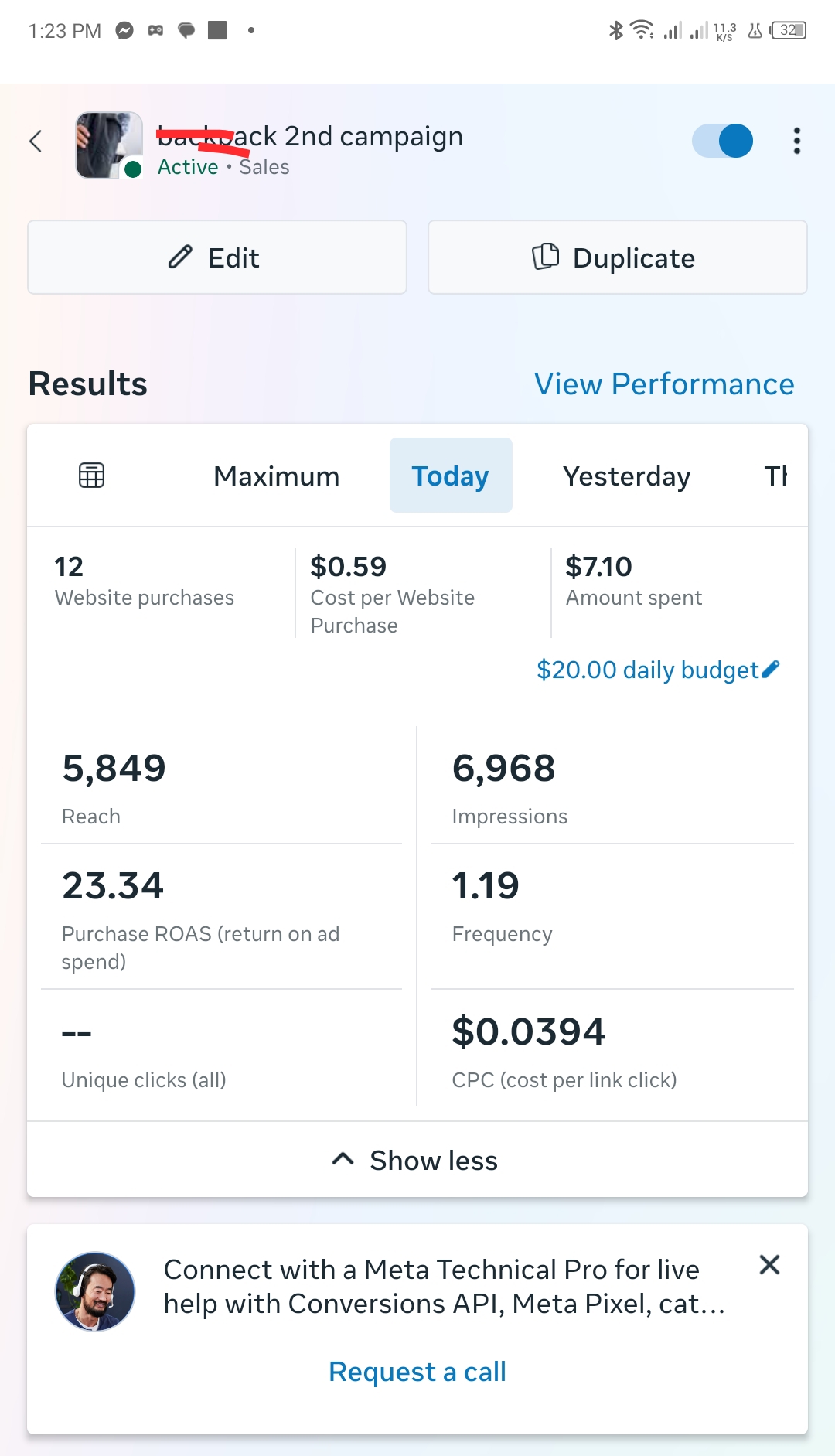Tap the Duplicate campaign button

click(x=617, y=257)
